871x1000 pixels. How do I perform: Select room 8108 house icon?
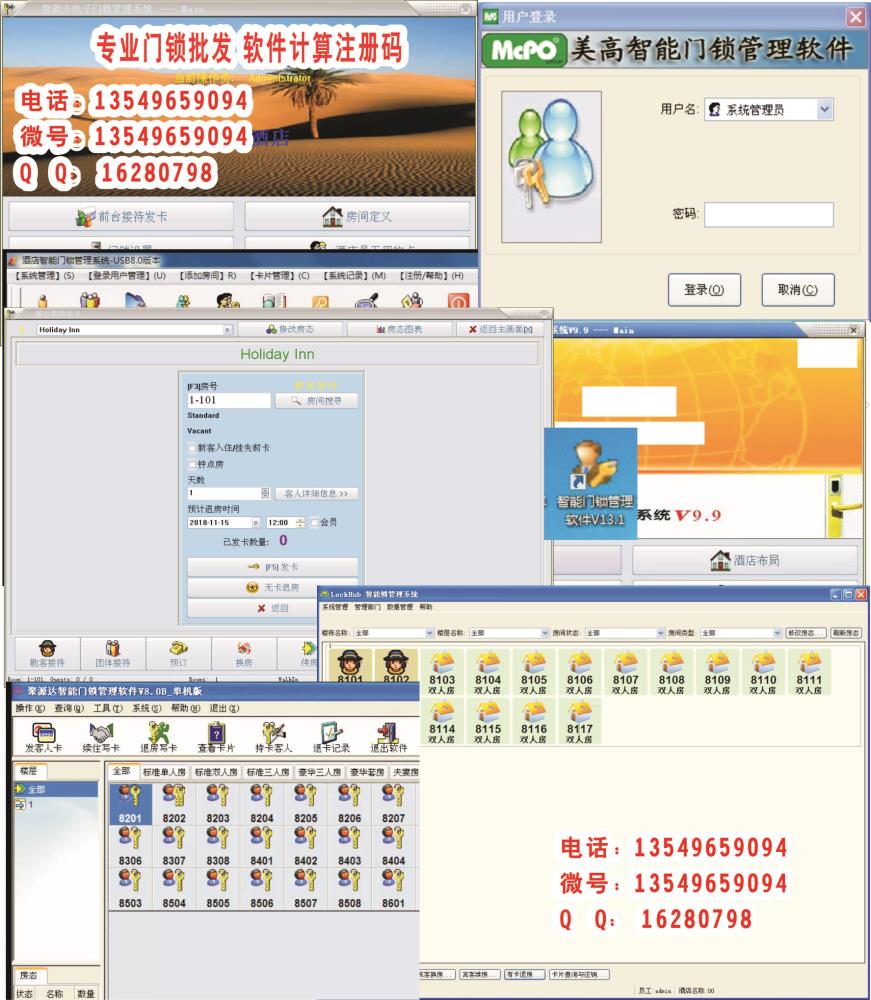tap(671, 672)
